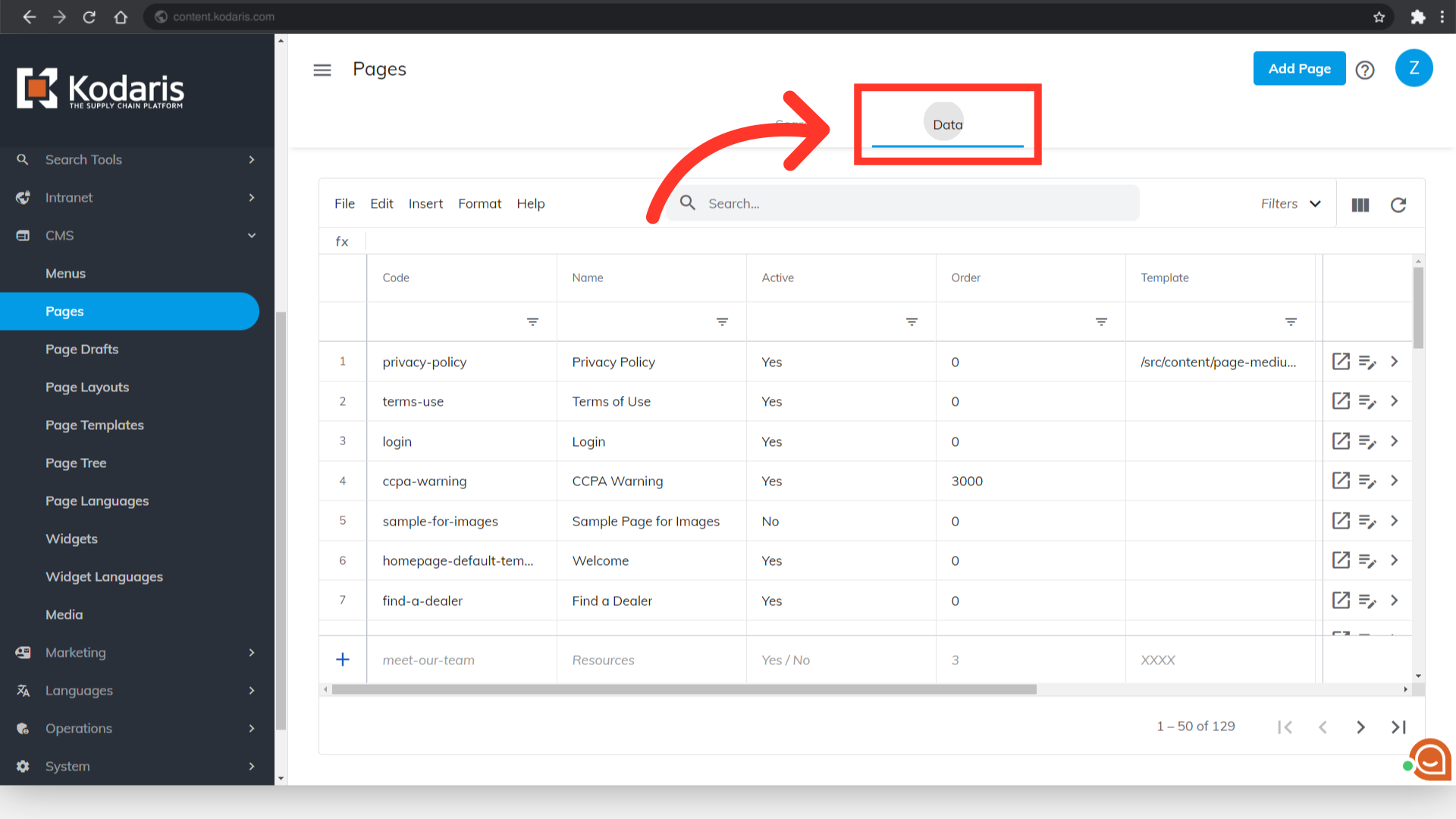This screenshot has width=1456, height=819.
Task: Click the hamburger menu icon beside Pages
Action: pyautogui.click(x=322, y=70)
